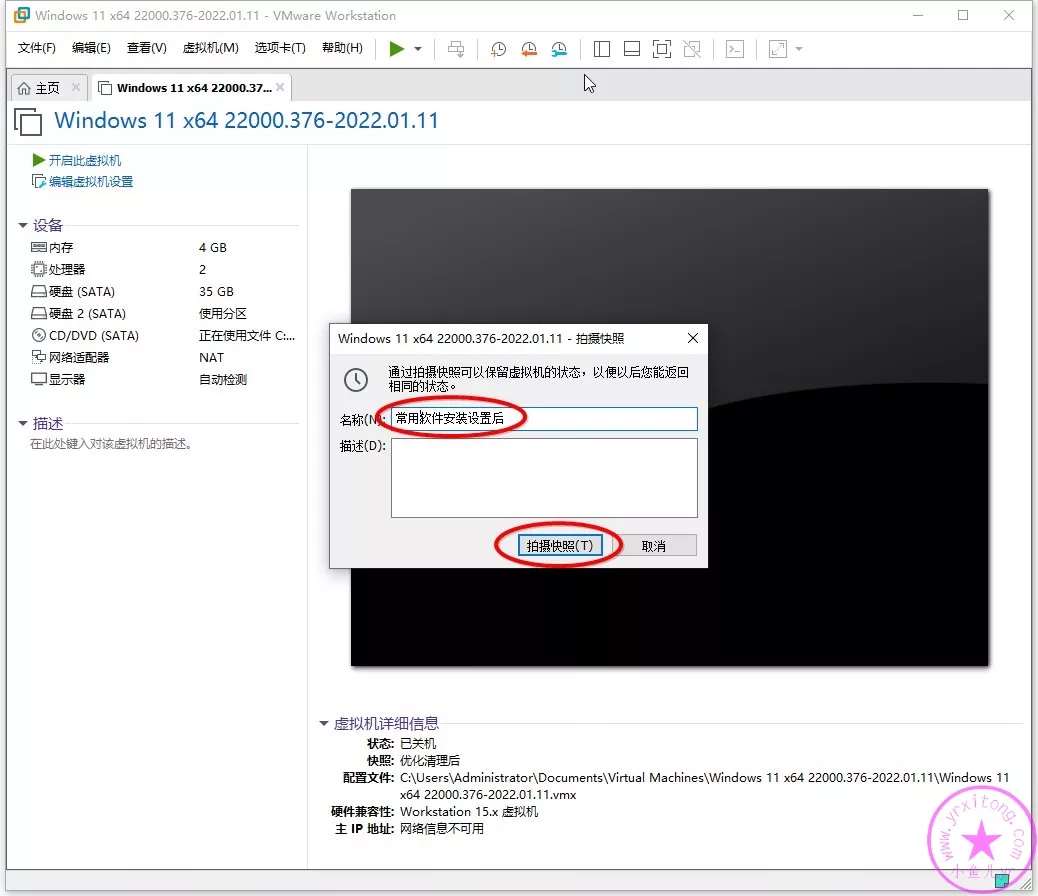Click the 拍摄快照(T) button
The height and width of the screenshot is (896, 1038).
[x=560, y=546]
